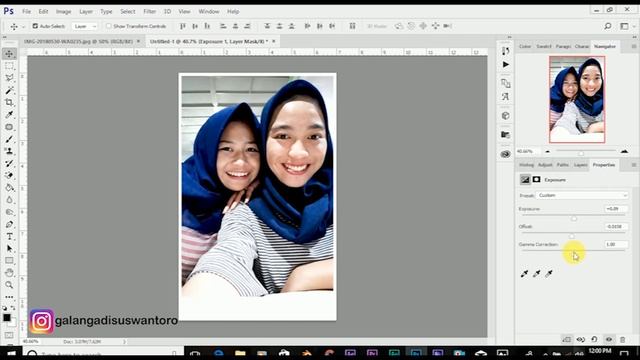Click the Exposure value input field
Viewport: 640px width, 360px height.
pos(616,209)
